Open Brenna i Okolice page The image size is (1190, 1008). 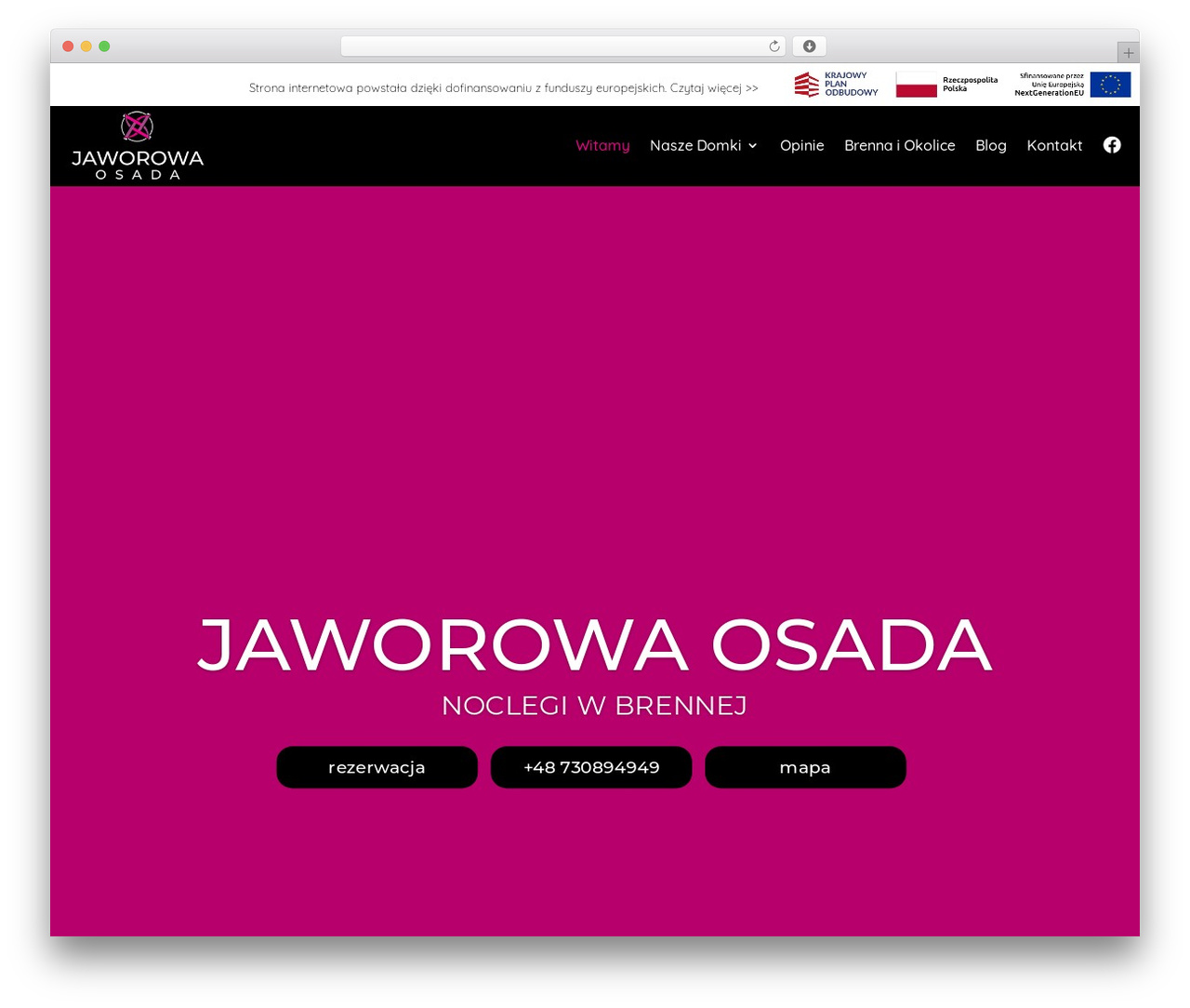(899, 145)
